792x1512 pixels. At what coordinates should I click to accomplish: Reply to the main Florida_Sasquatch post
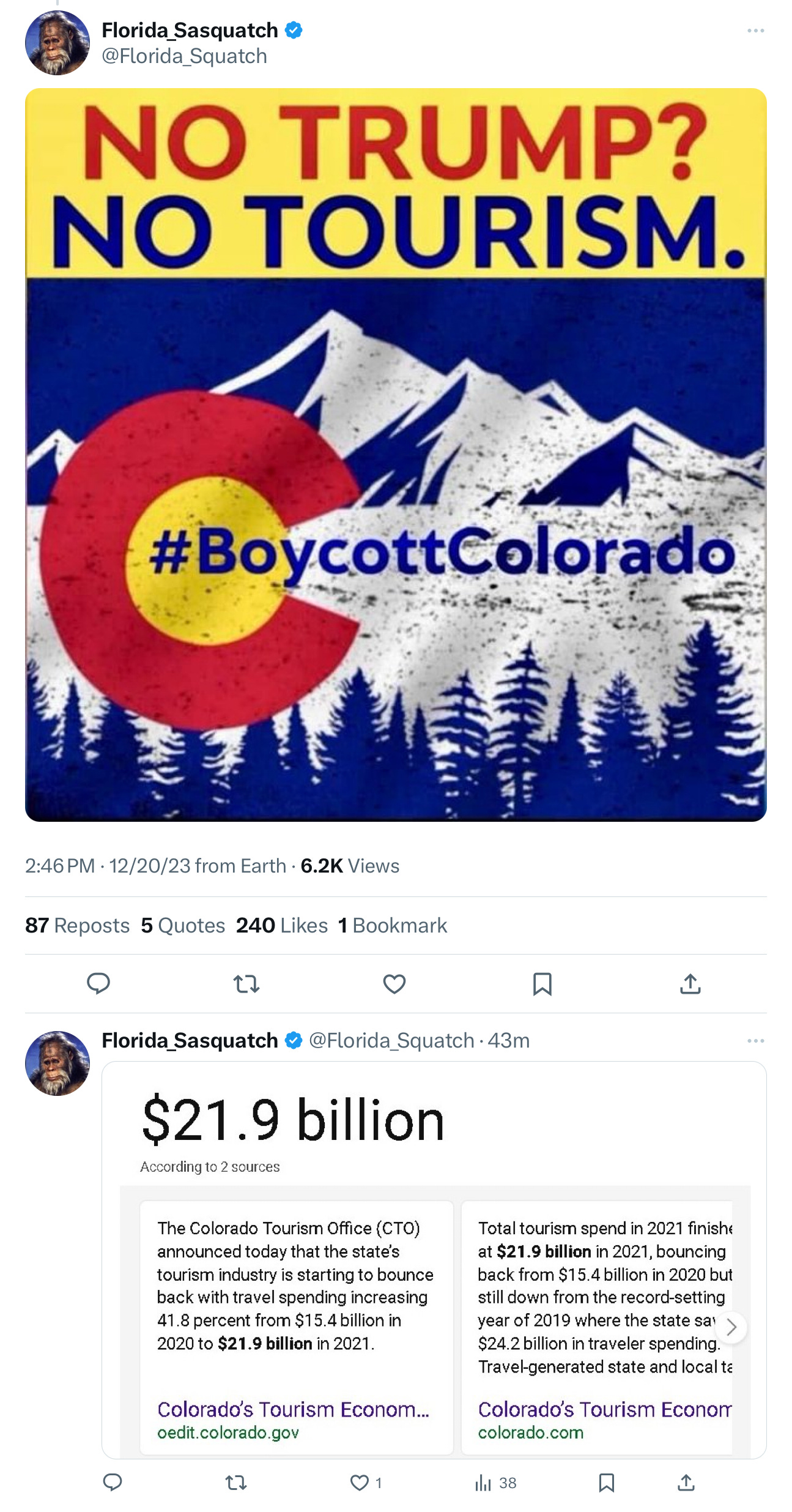[98, 983]
